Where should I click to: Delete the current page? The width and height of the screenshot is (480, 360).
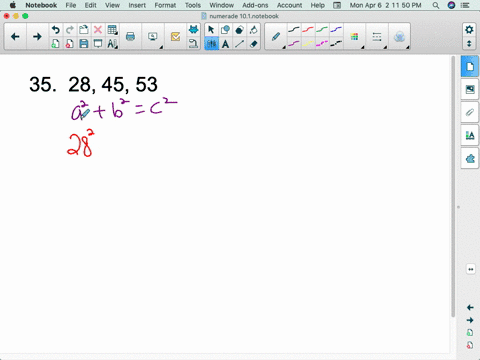70,44
